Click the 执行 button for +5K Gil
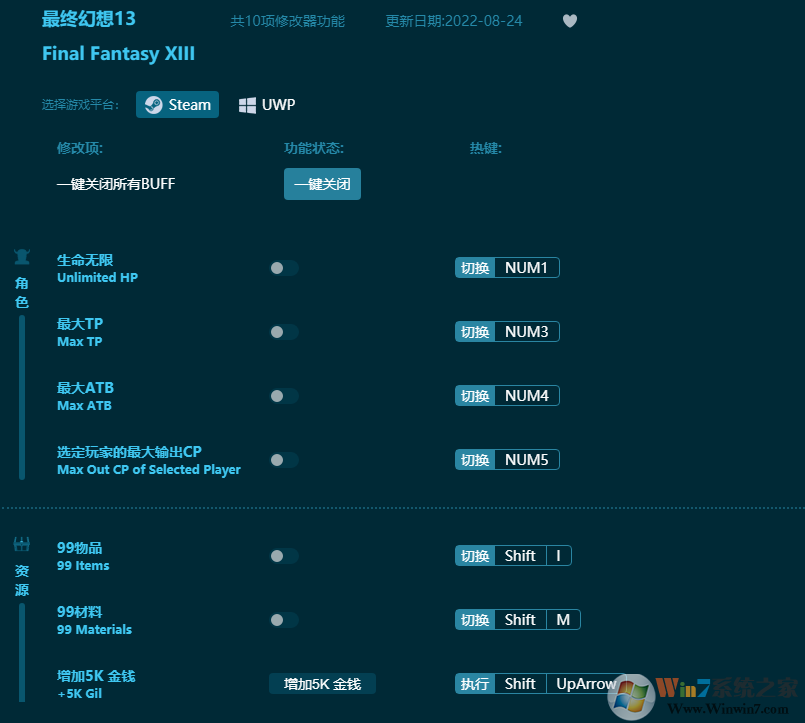The height and width of the screenshot is (723, 805). (x=474, y=683)
